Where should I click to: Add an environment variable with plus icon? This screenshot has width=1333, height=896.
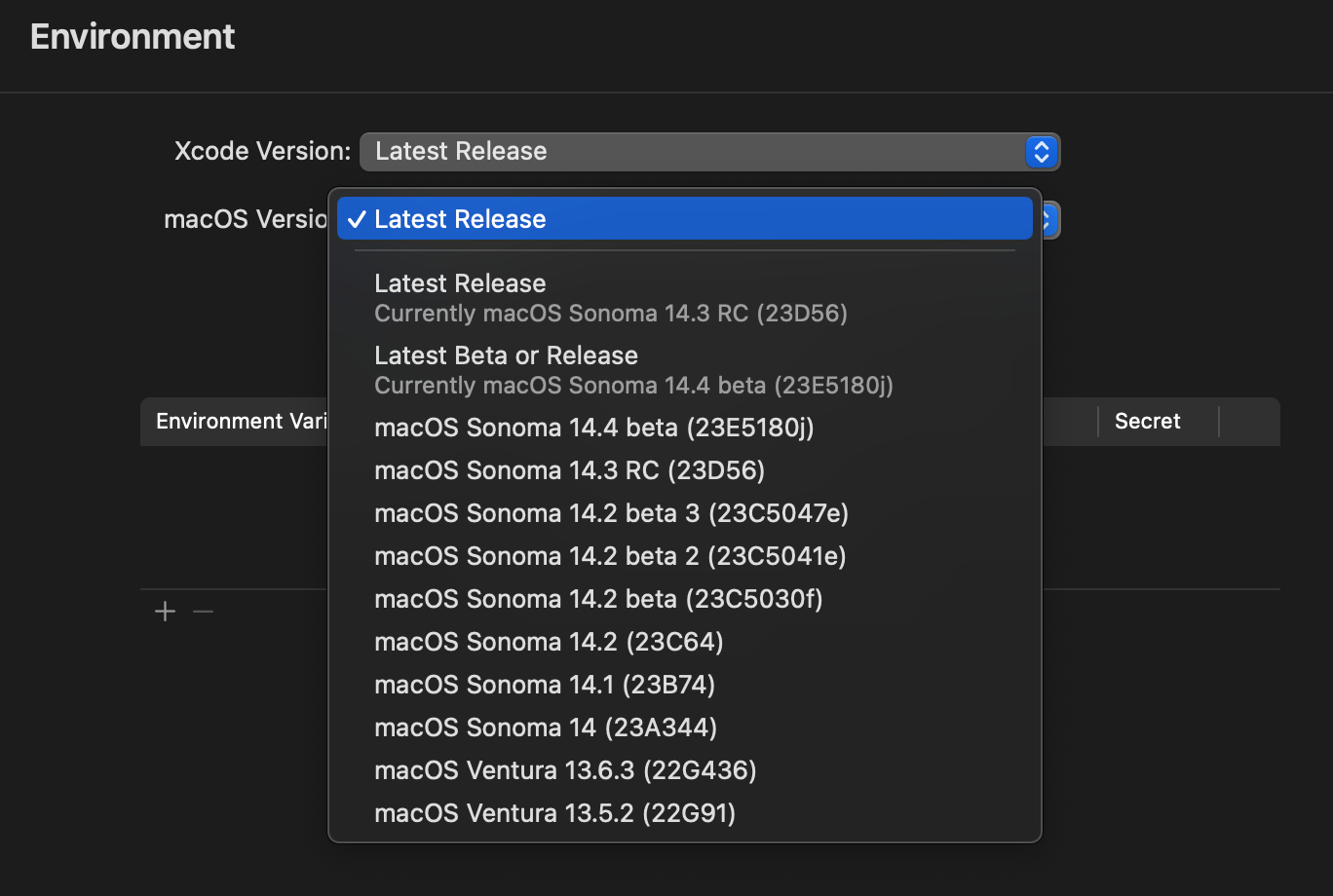coord(166,612)
